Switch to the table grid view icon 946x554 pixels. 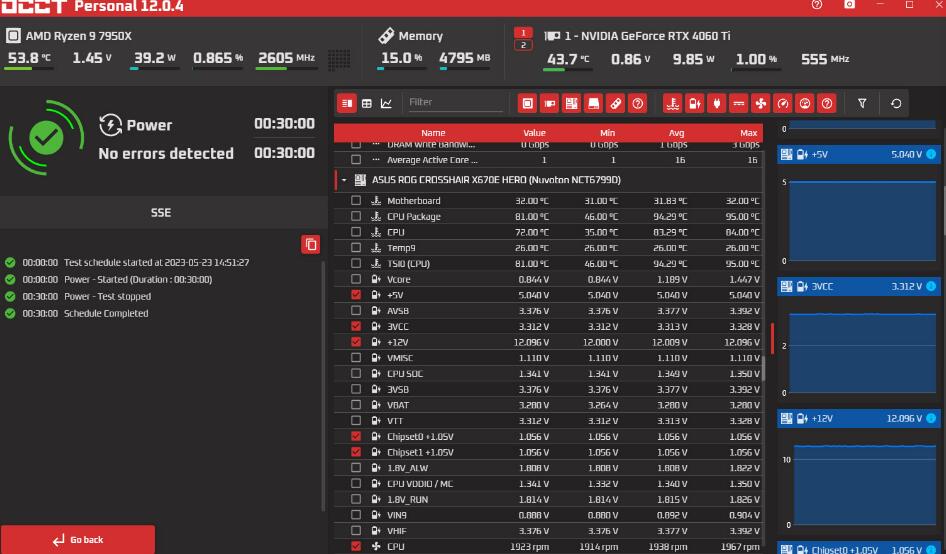click(366, 103)
